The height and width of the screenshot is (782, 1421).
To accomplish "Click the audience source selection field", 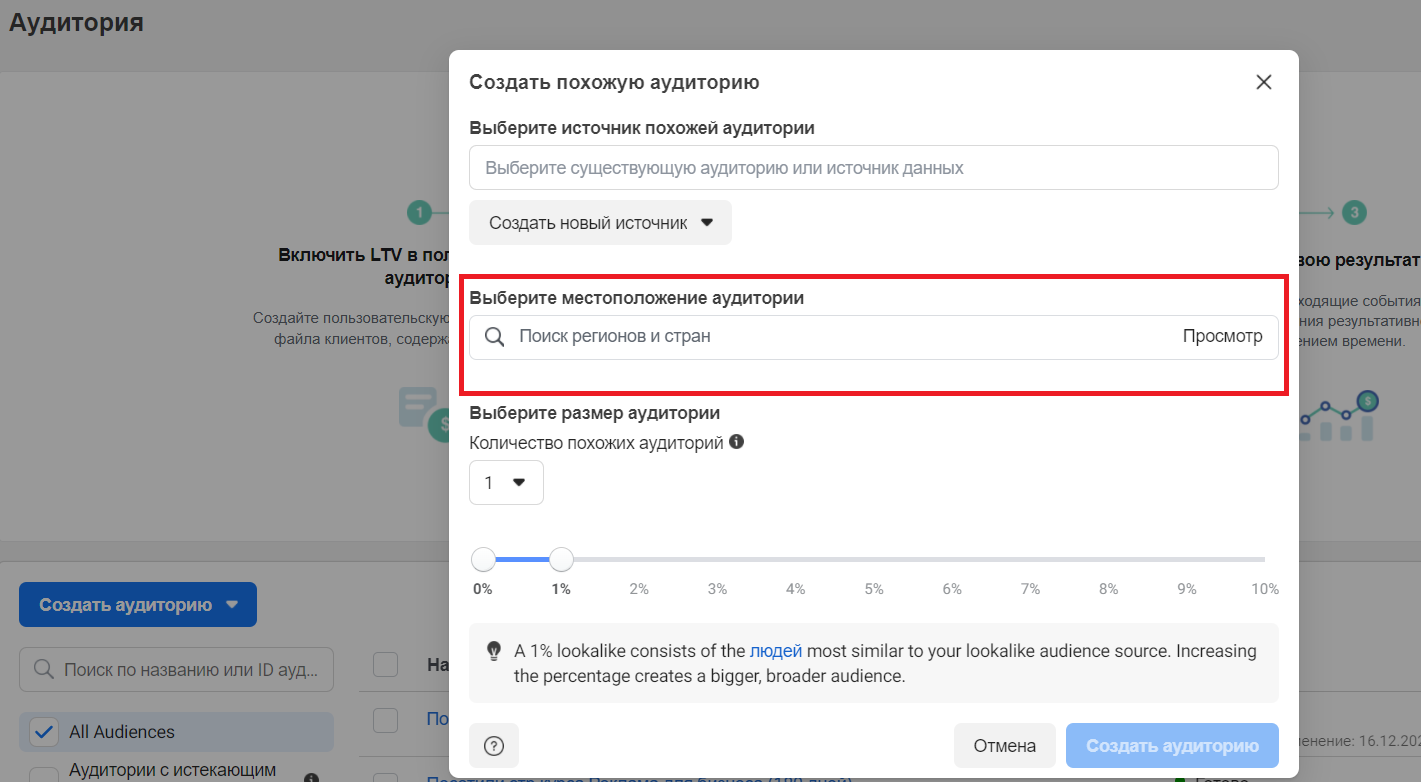I will point(873,168).
